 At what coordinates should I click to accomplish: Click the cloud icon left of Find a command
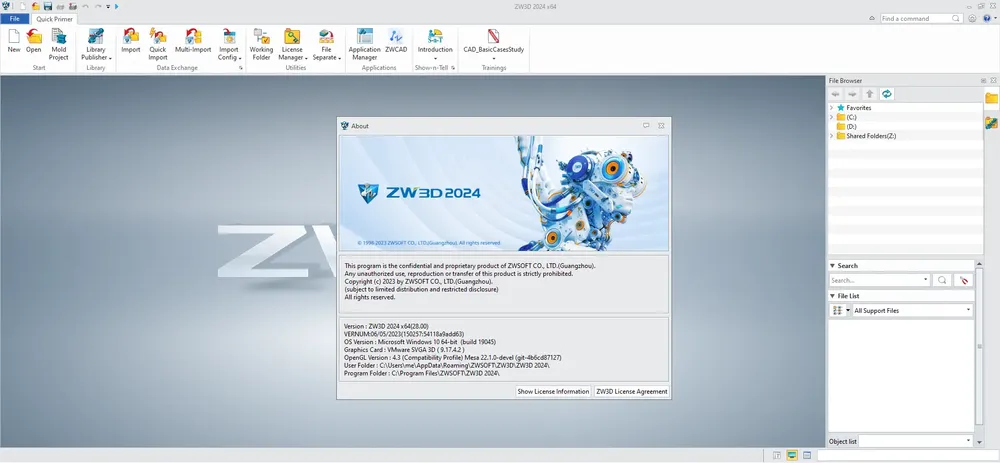(872, 18)
